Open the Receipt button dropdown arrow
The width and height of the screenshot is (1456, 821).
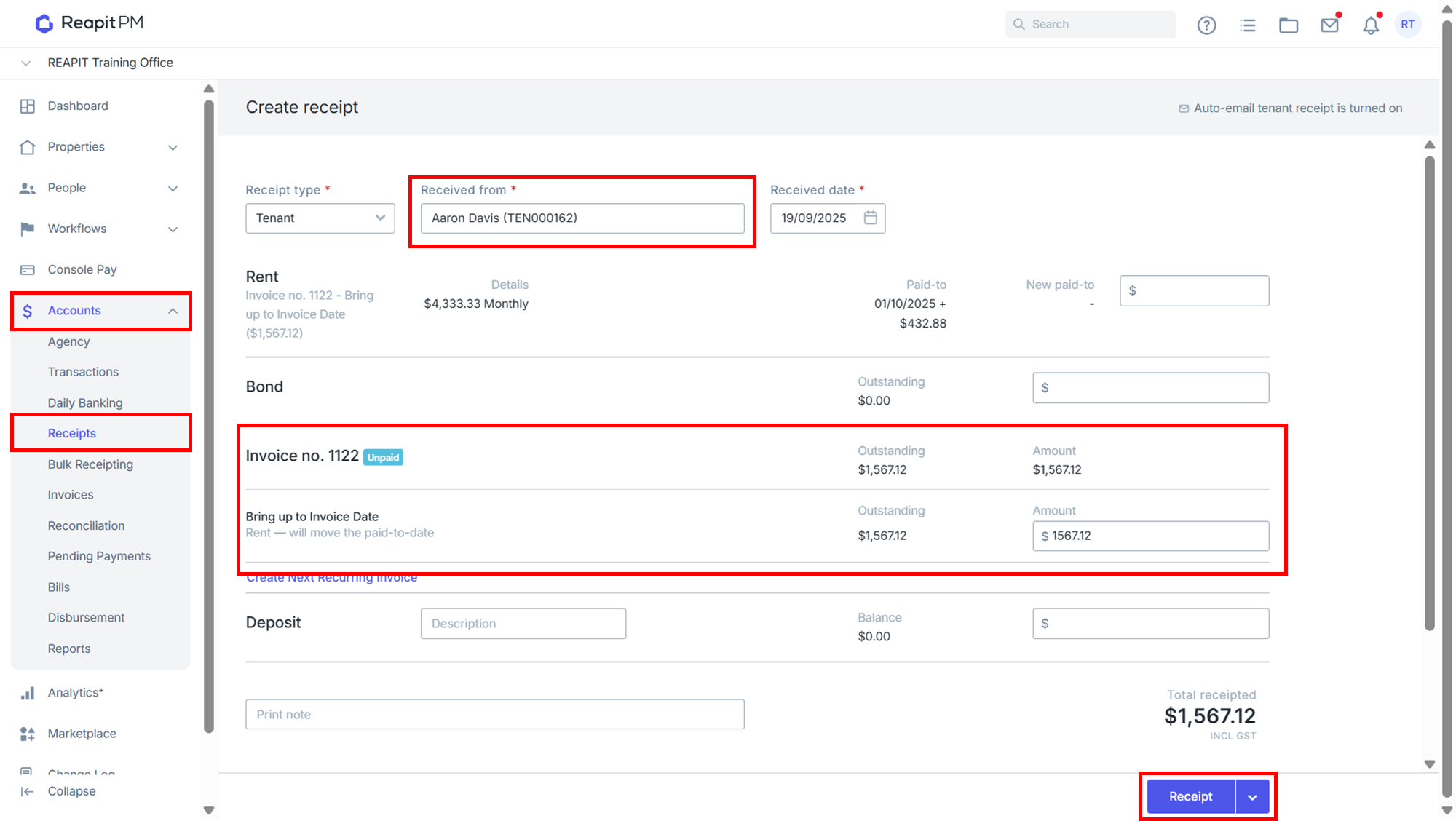click(x=1252, y=797)
